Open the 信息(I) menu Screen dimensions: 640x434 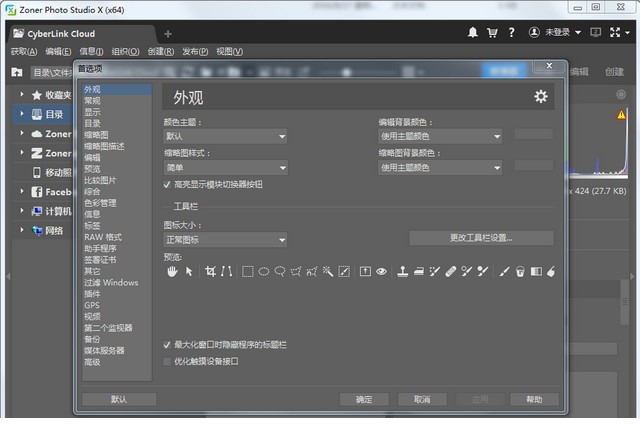[x=91, y=51]
